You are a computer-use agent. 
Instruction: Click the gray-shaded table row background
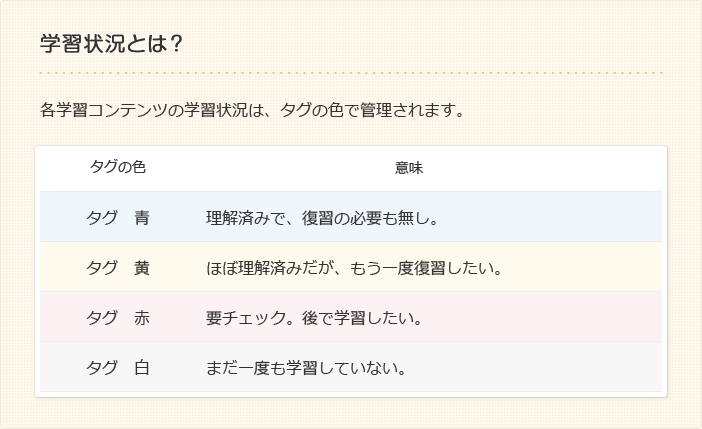click(351, 367)
